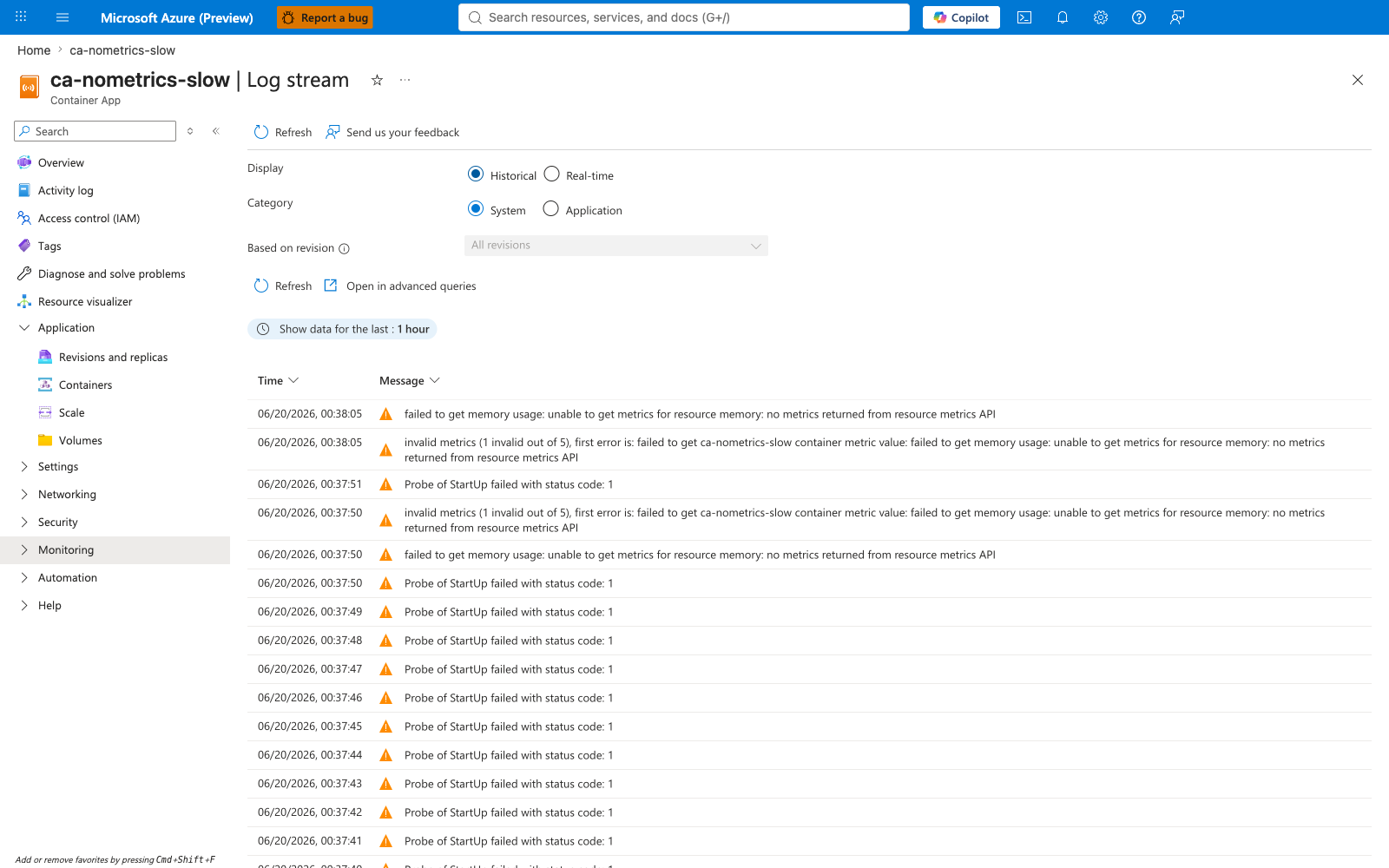
Task: Open the All revisions dropdown
Action: (x=616, y=246)
